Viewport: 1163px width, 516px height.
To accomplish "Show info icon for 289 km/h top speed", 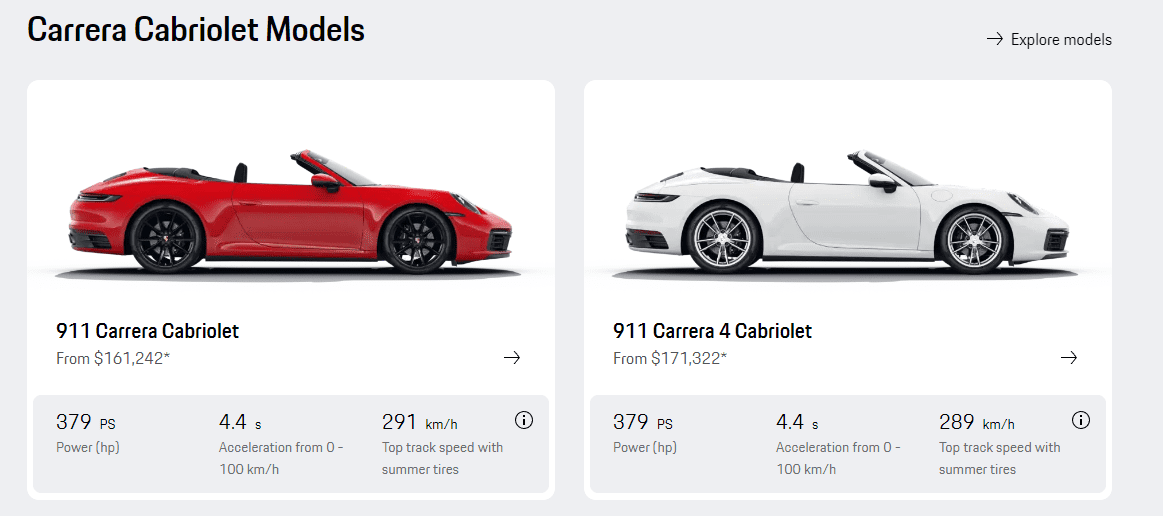I will pos(1080,420).
